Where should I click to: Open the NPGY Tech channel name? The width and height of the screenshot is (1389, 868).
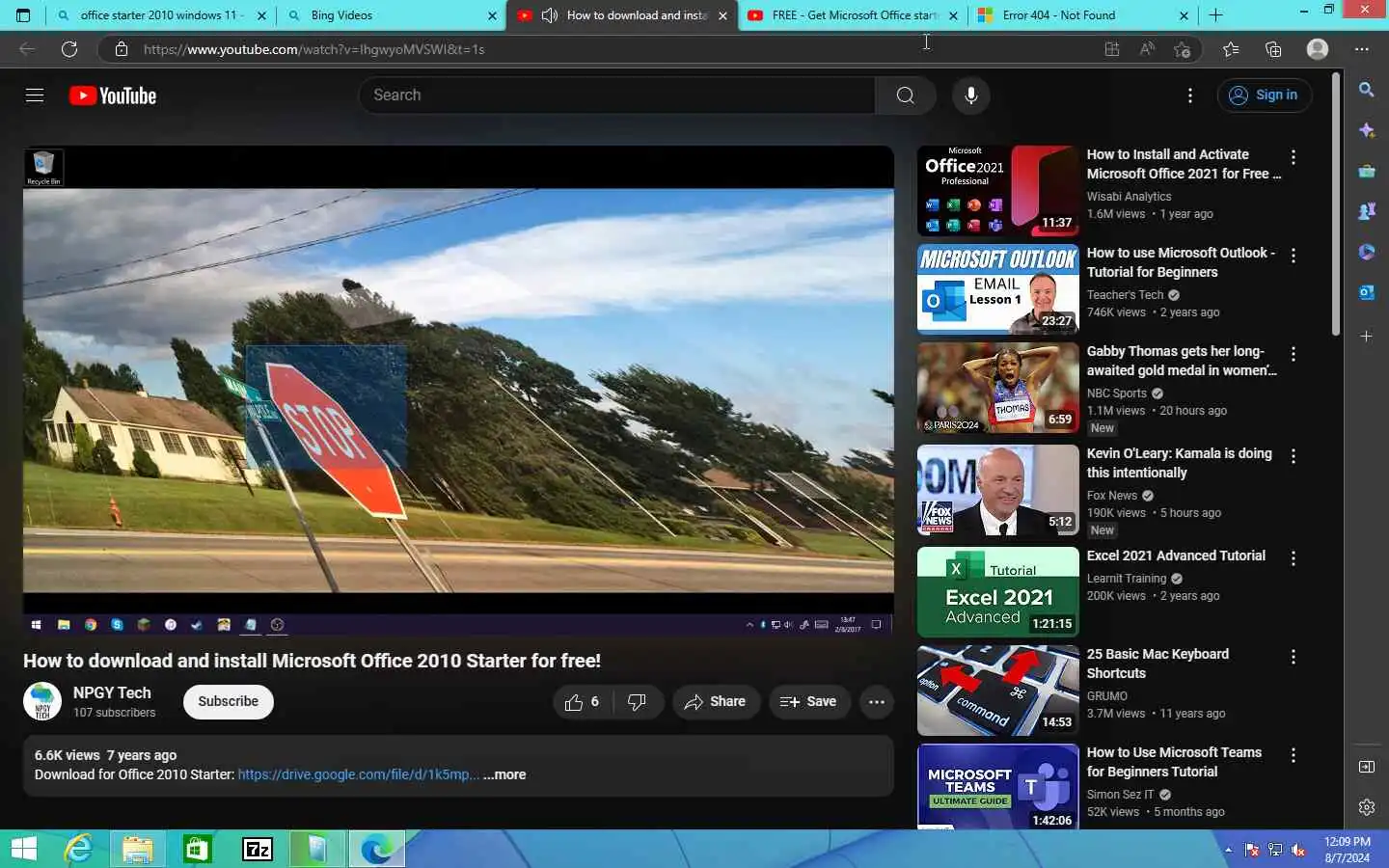click(x=112, y=692)
